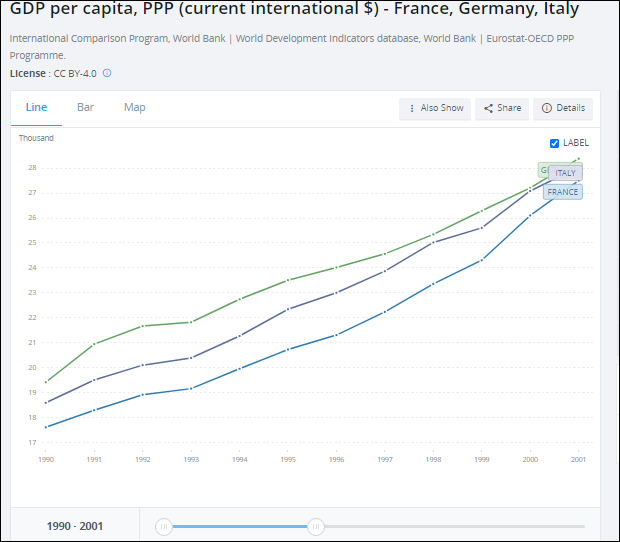Viewport: 620px width, 542px height.
Task: Click the share icon in the toolbar
Action: pyautogui.click(x=488, y=108)
